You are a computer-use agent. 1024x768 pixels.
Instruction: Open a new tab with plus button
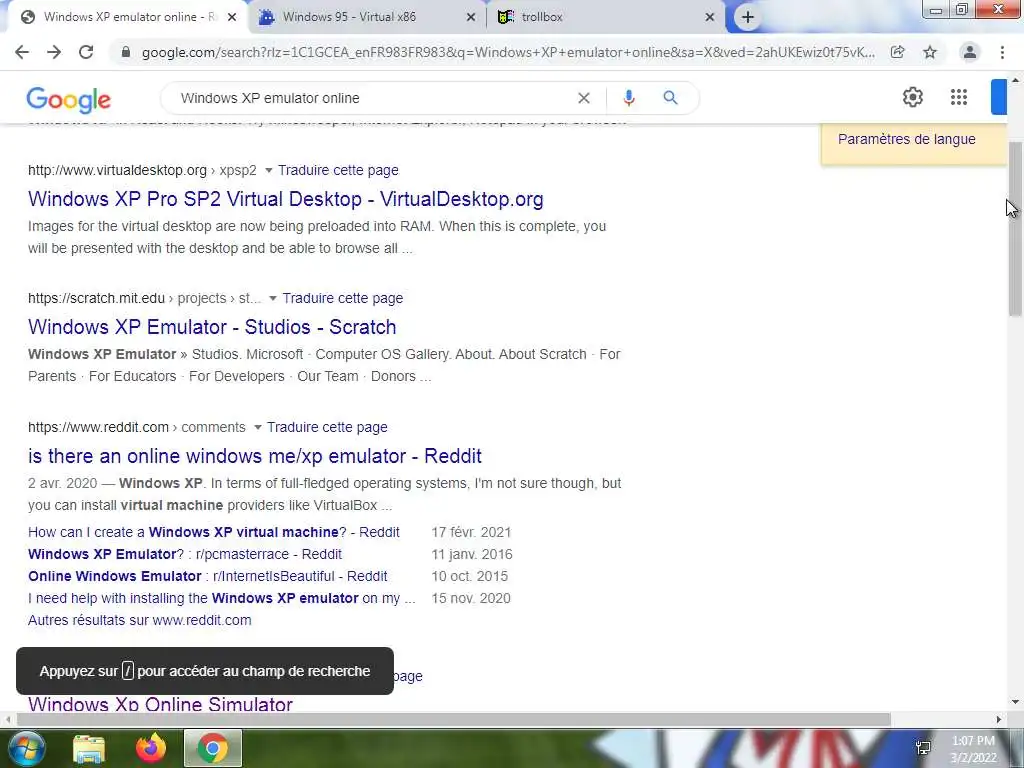[x=748, y=17]
